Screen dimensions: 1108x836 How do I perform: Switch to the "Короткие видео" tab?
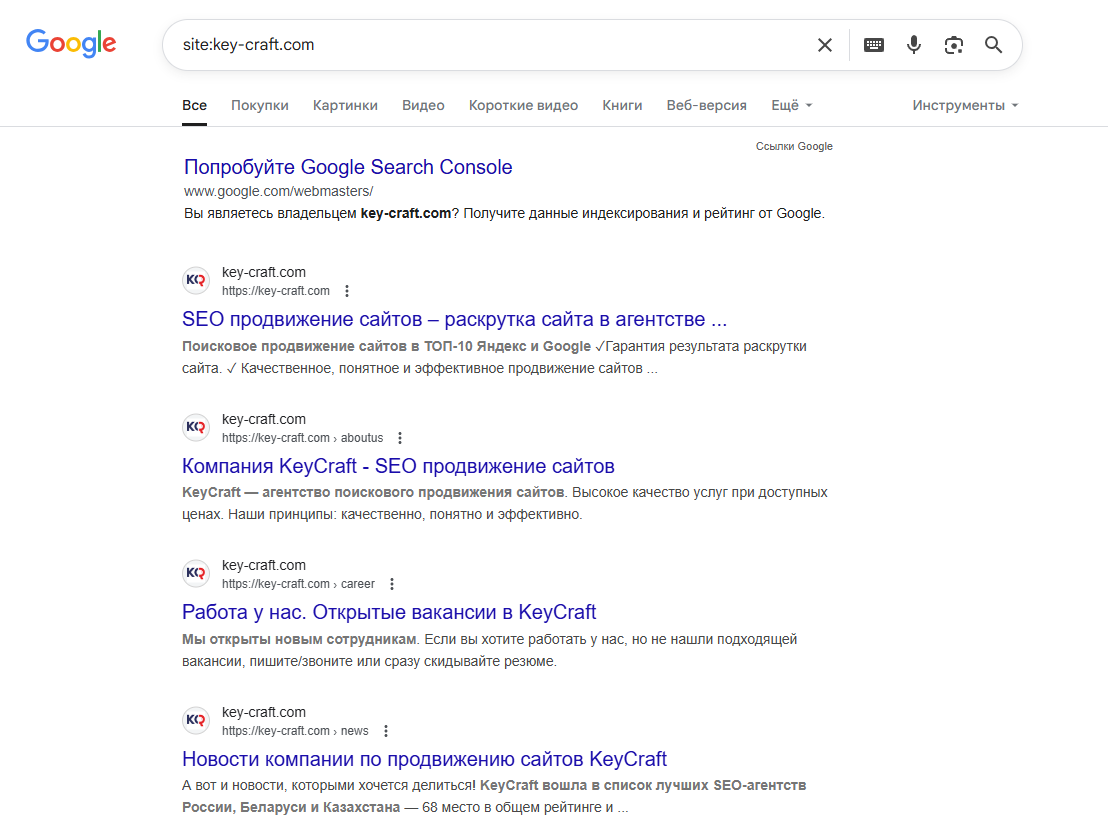tap(523, 105)
